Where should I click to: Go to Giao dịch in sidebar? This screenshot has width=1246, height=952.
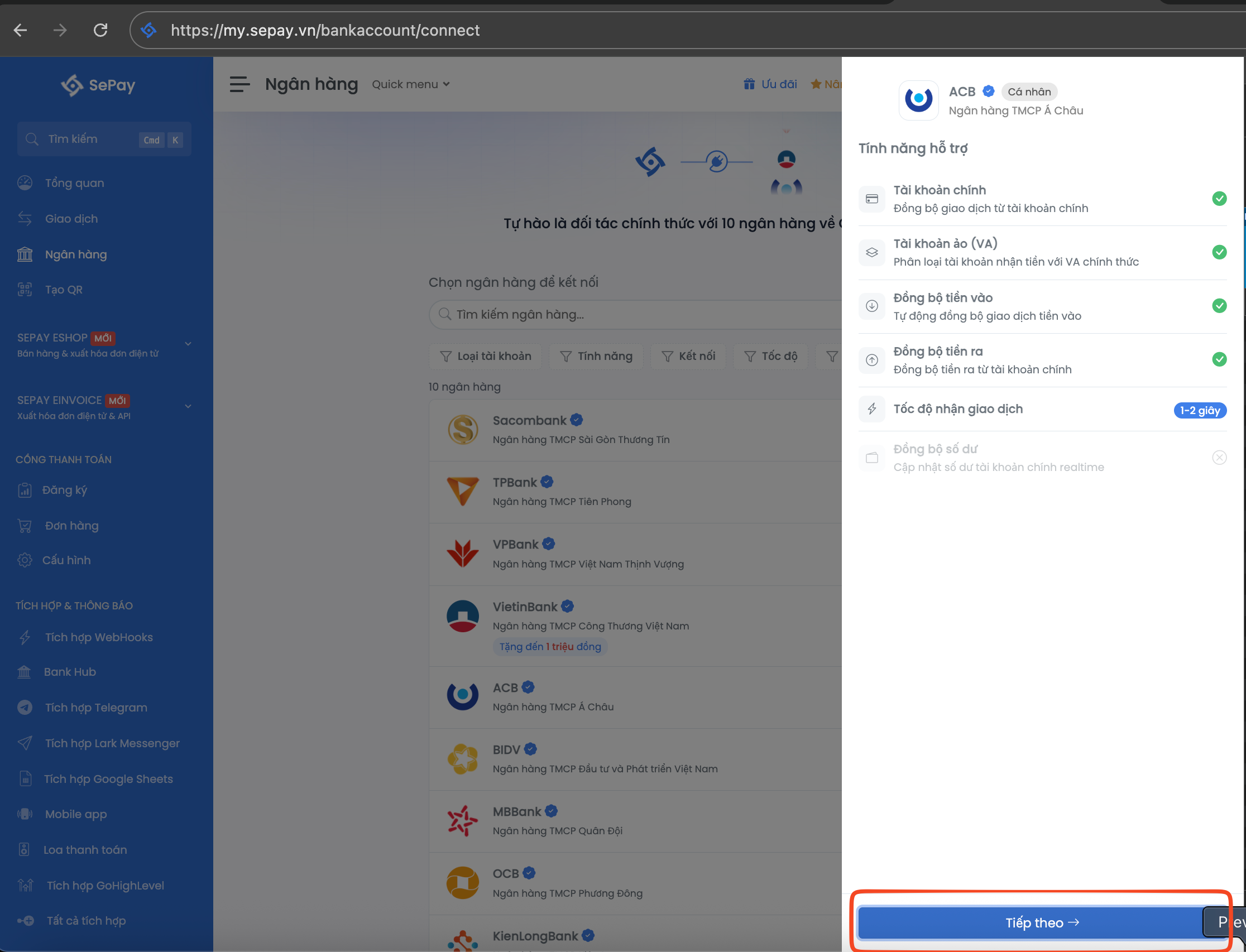pos(71,219)
